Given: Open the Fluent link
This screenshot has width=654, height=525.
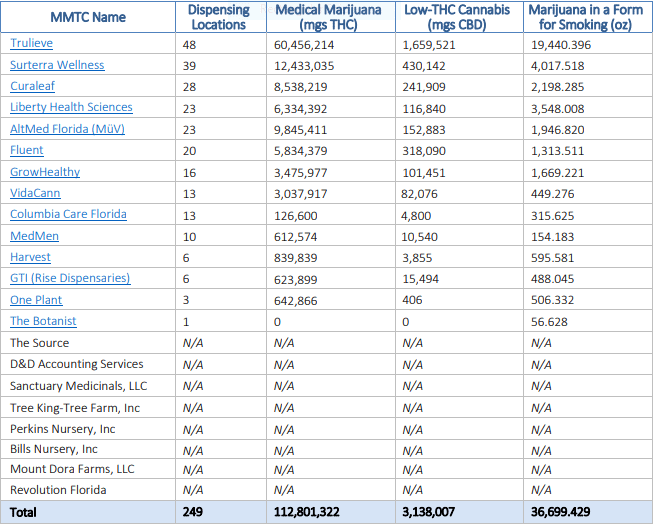Looking at the screenshot, I should [27, 150].
